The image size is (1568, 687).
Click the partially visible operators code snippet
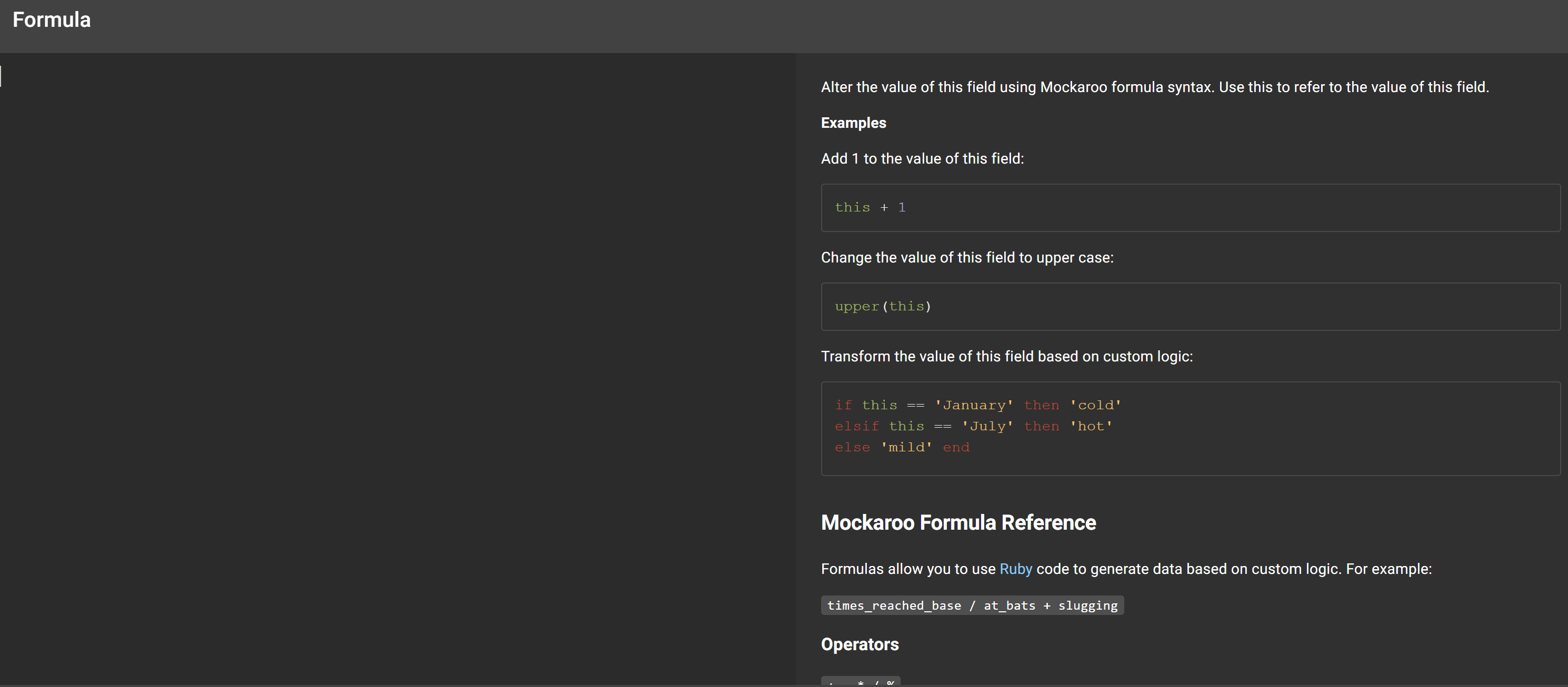click(x=860, y=681)
